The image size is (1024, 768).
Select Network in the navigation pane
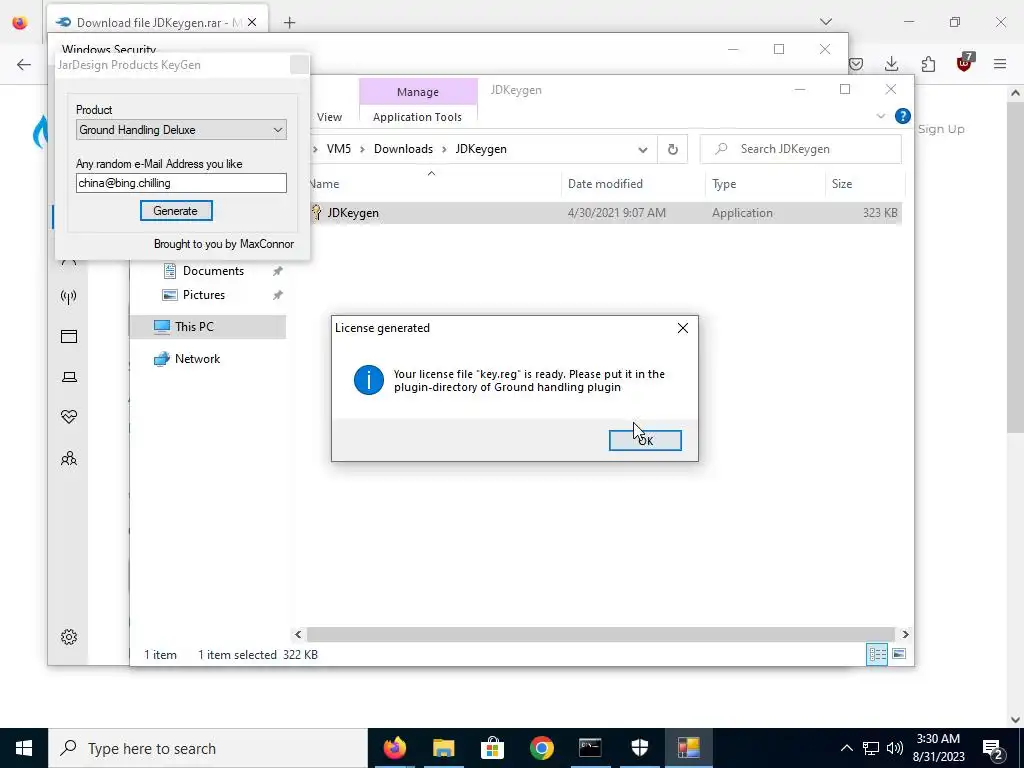point(197,359)
